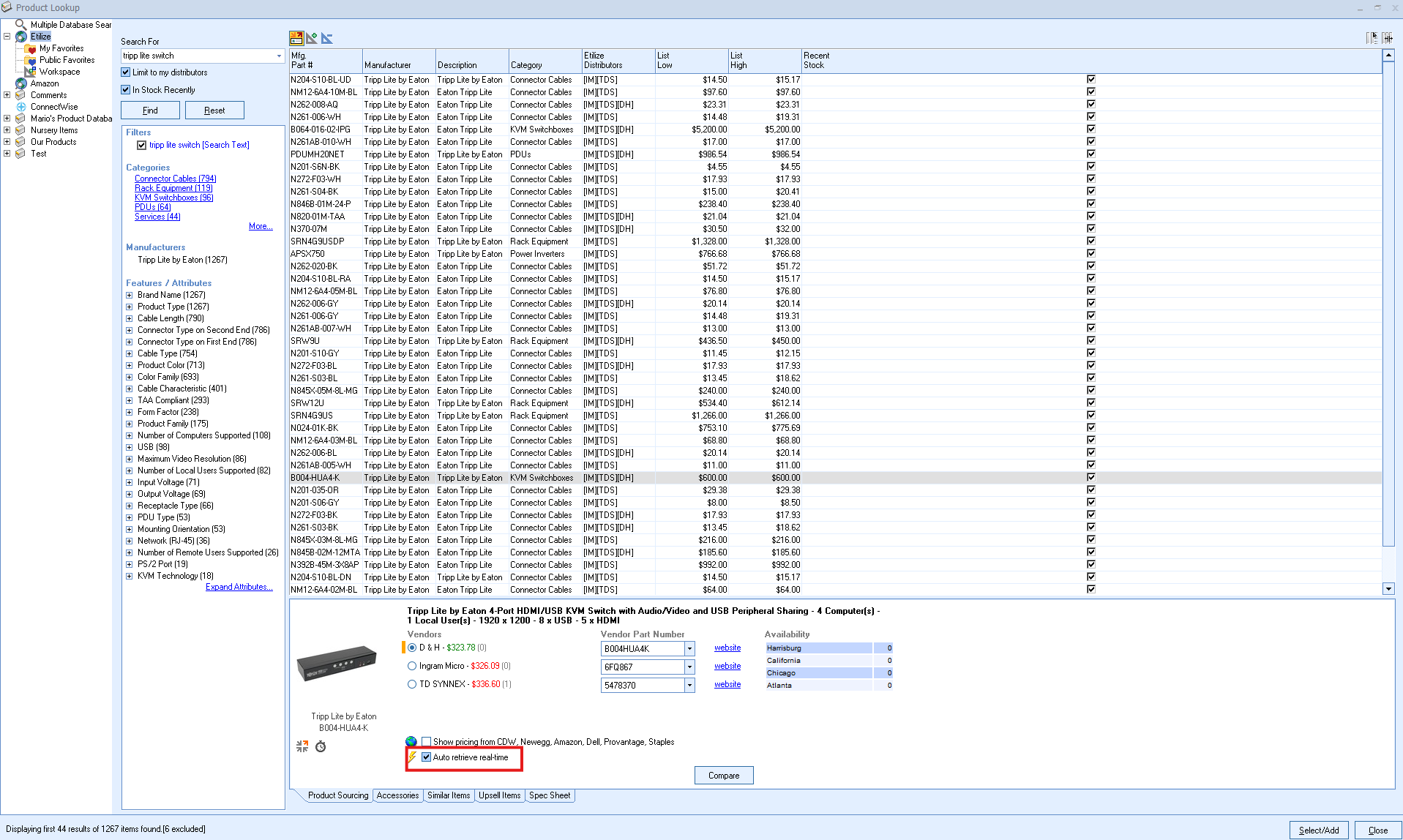Click the Workspace icon in tree
The image size is (1403, 840).
31,72
